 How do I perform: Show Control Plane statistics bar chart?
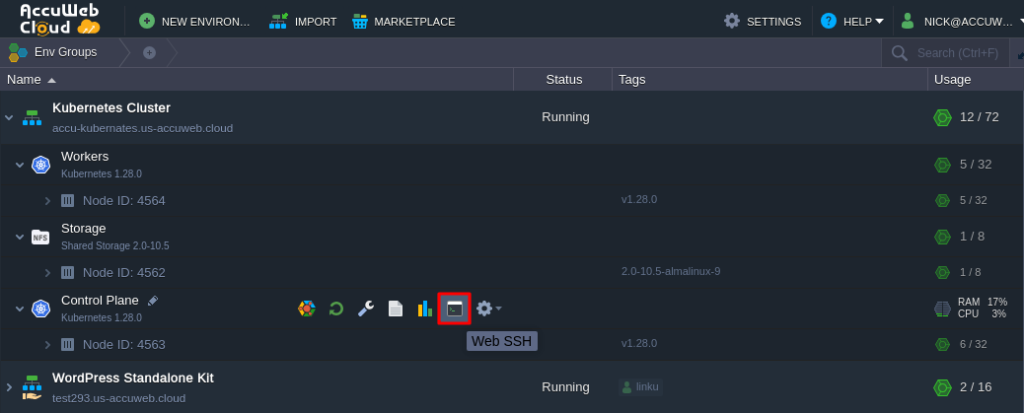424,309
